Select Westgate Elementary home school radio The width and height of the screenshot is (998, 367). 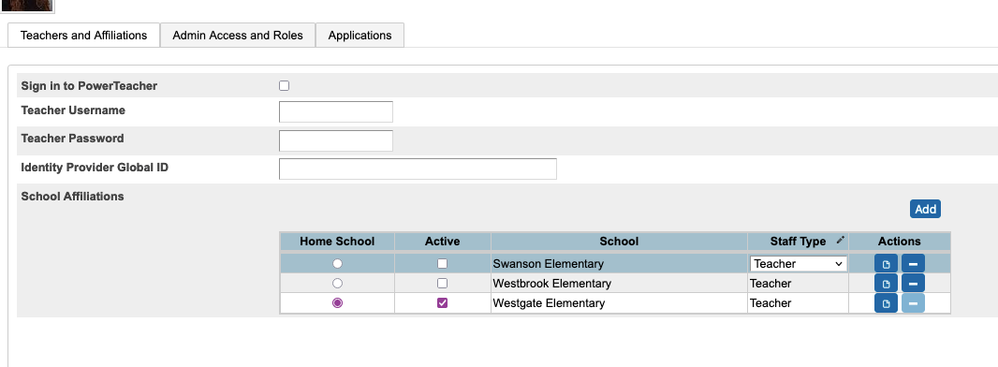coord(337,303)
